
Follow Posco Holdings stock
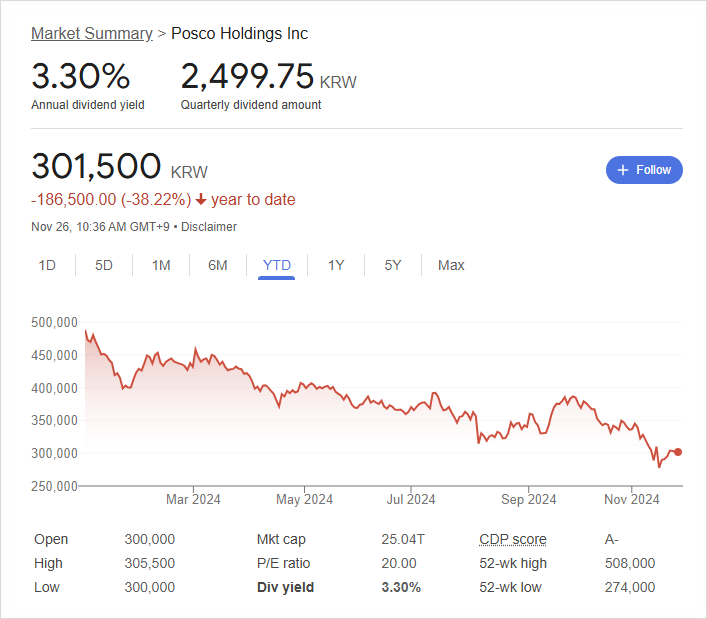tap(644, 170)
